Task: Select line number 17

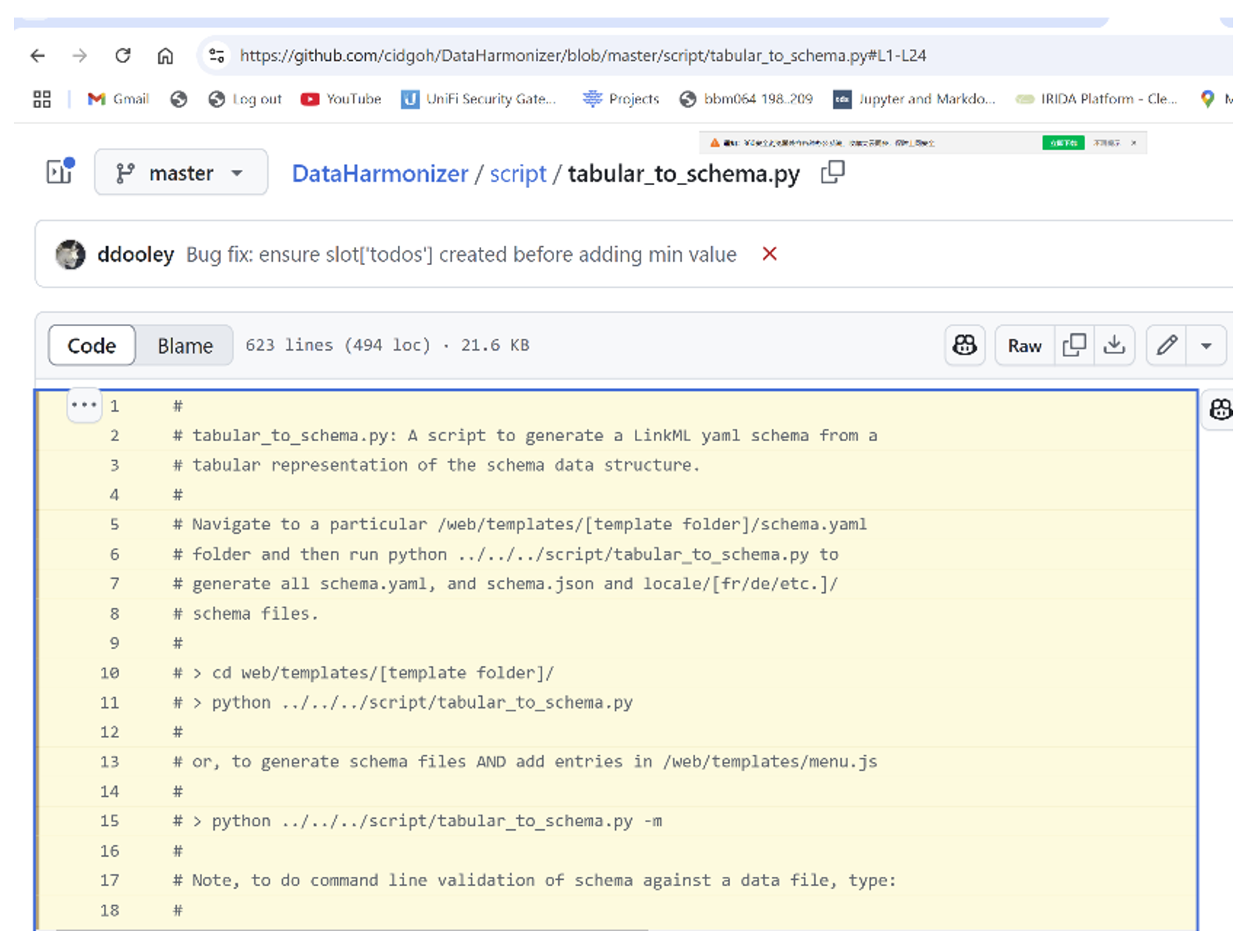Action: pos(109,880)
